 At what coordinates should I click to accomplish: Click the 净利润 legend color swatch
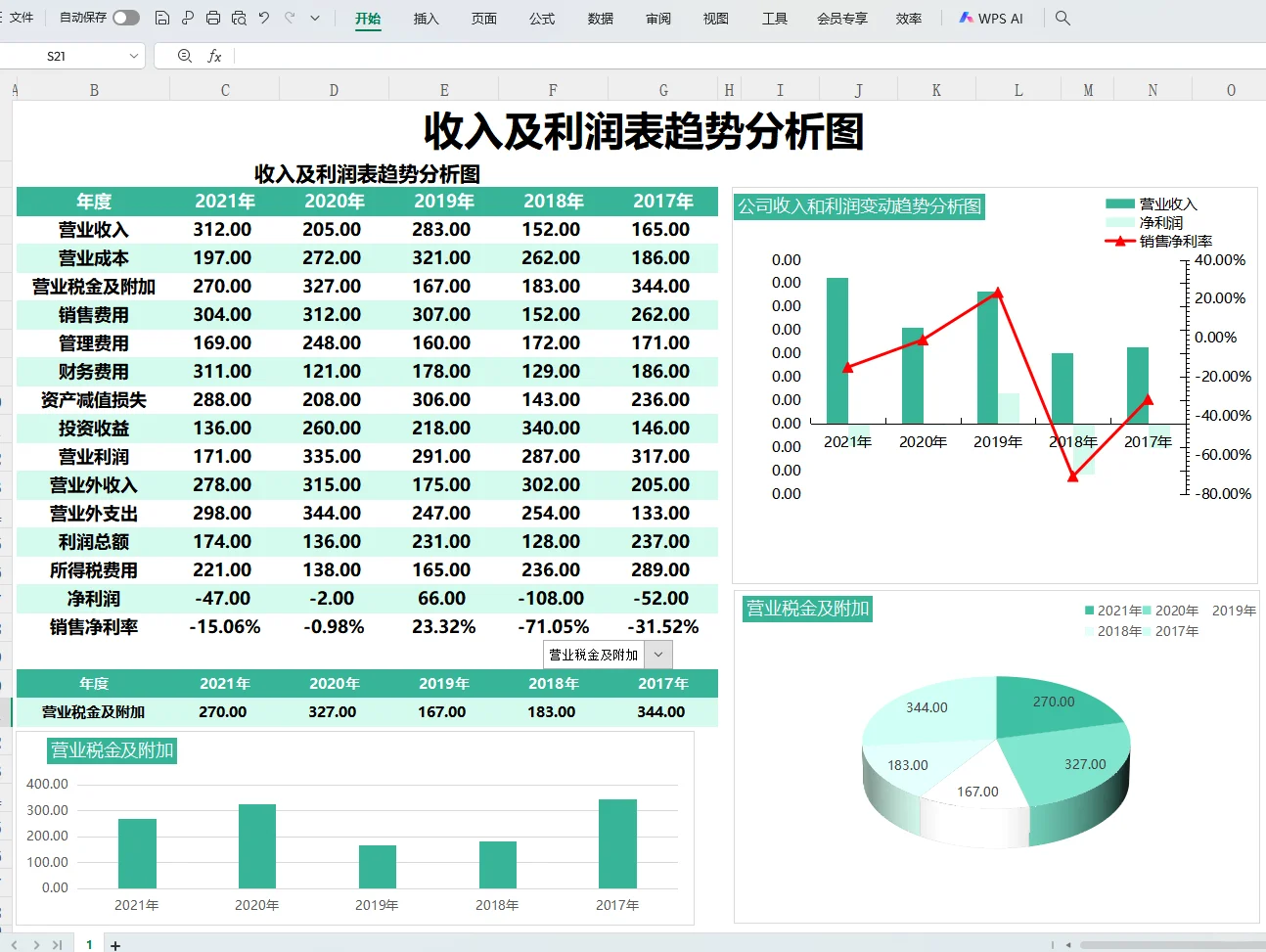(1119, 222)
